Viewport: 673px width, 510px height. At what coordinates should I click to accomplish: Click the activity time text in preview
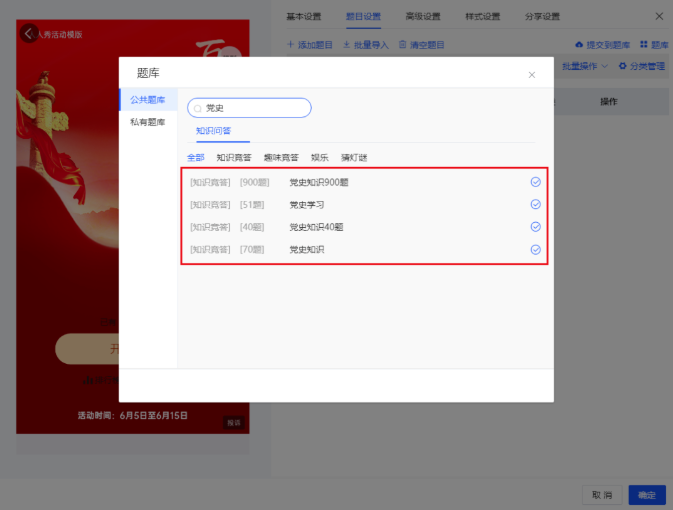click(133, 416)
